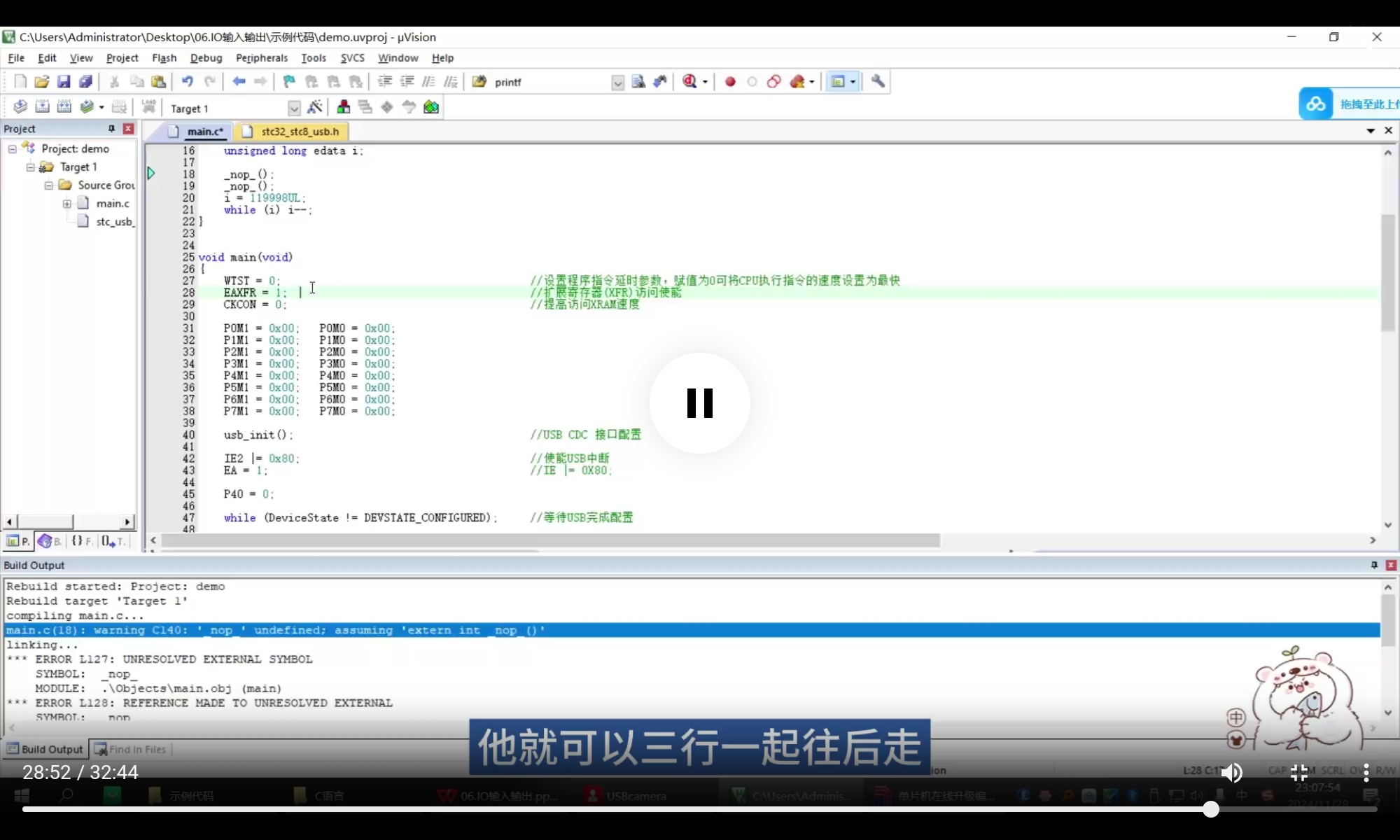Pause the video with center button

pyautogui.click(x=699, y=403)
